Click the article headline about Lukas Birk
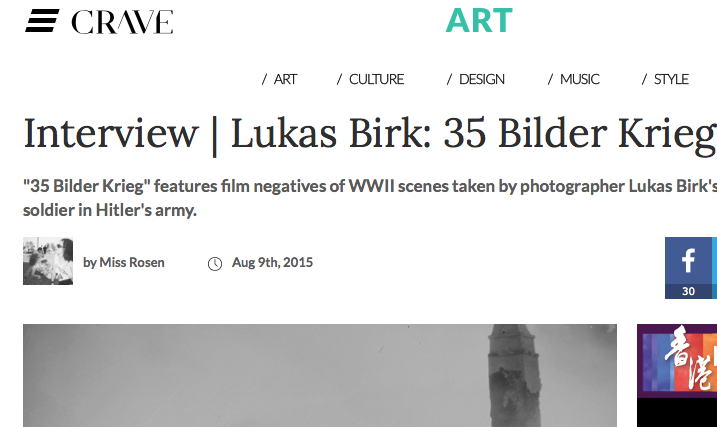717x427 pixels. pos(370,133)
